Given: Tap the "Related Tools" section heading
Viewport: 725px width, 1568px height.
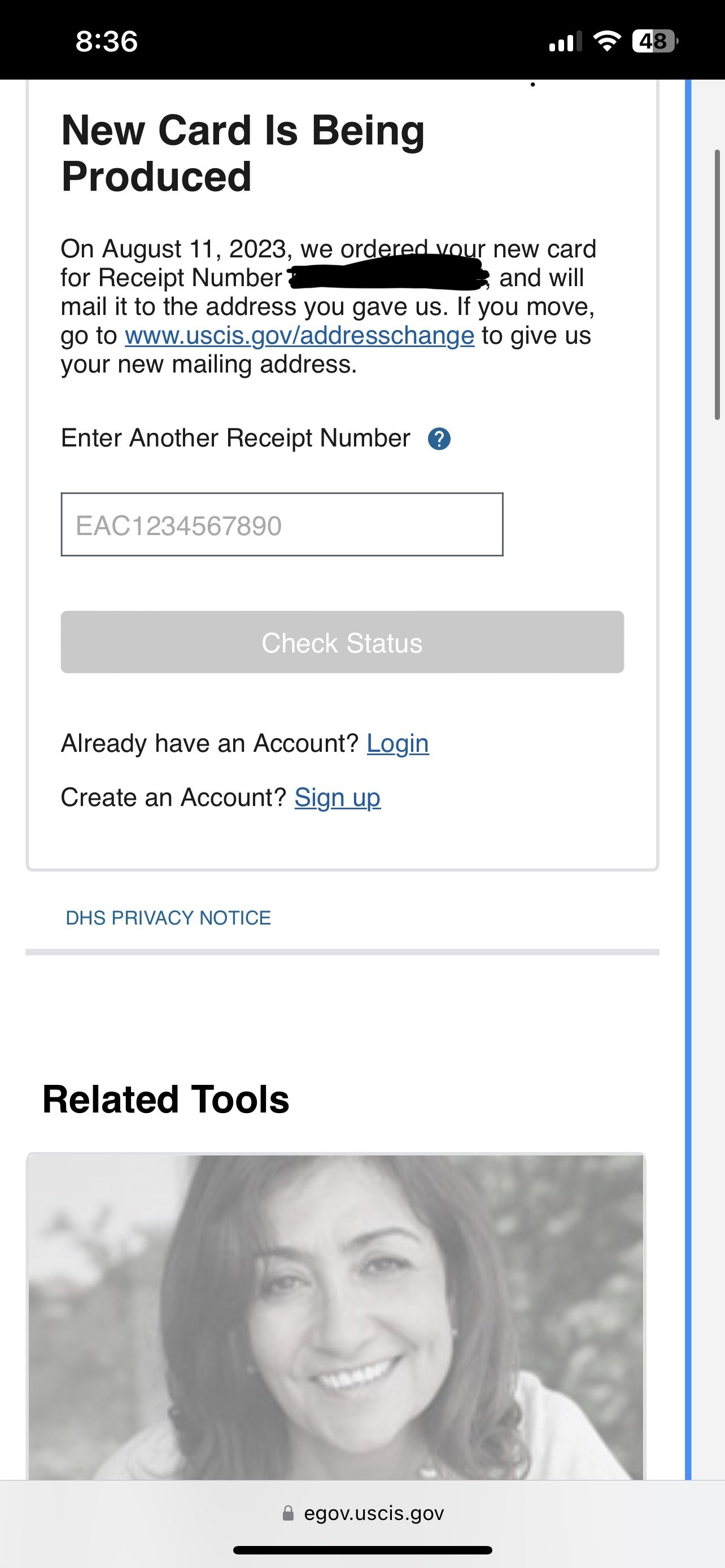Looking at the screenshot, I should click(x=165, y=1100).
